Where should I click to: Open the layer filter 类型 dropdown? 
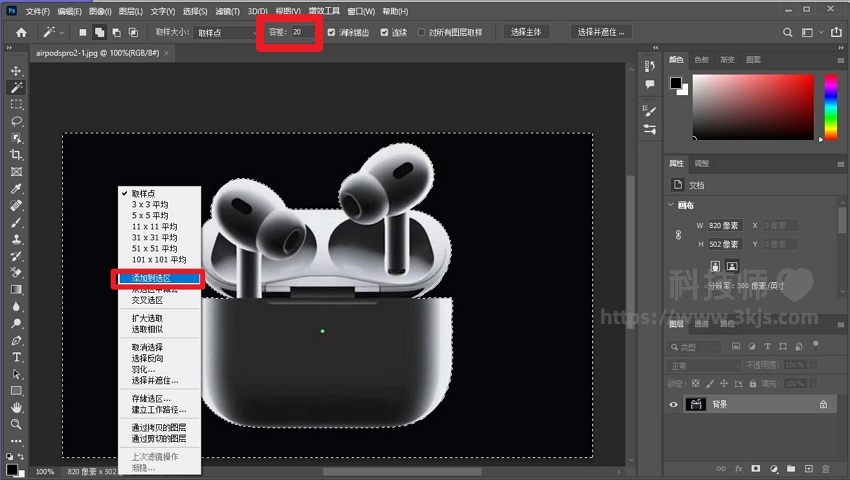pyautogui.click(x=694, y=347)
